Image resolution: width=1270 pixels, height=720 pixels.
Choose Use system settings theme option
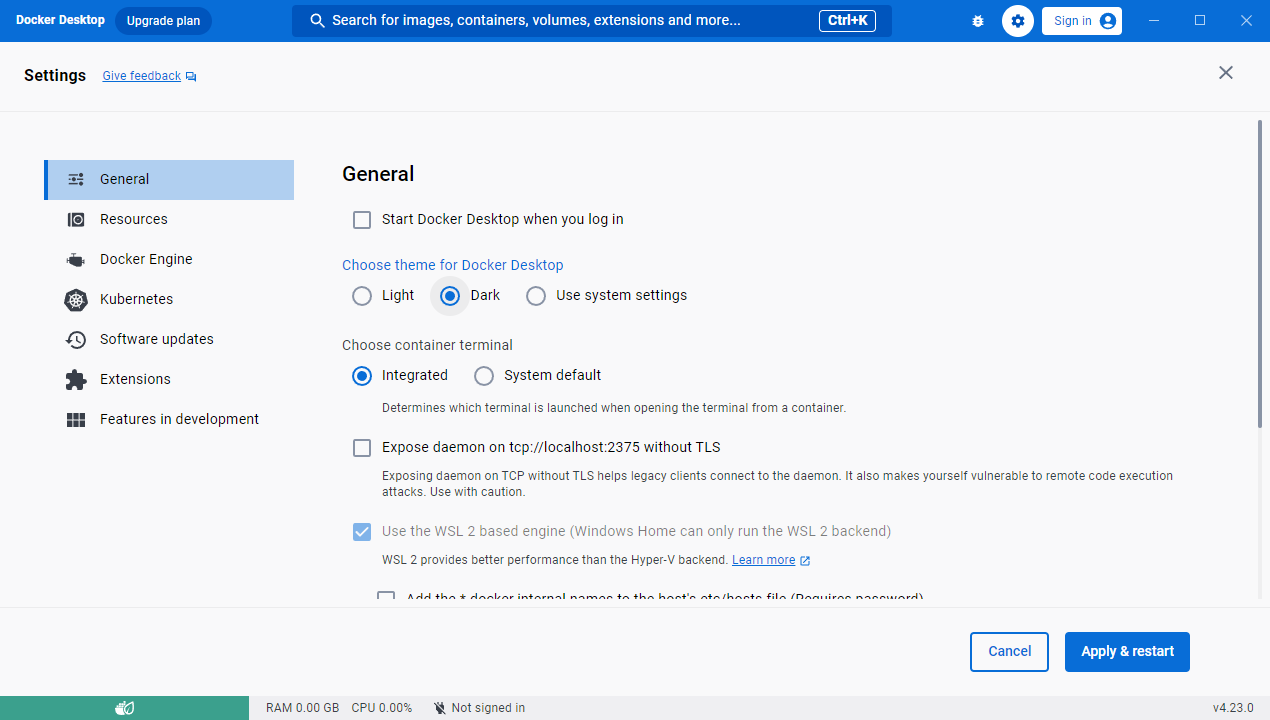536,296
